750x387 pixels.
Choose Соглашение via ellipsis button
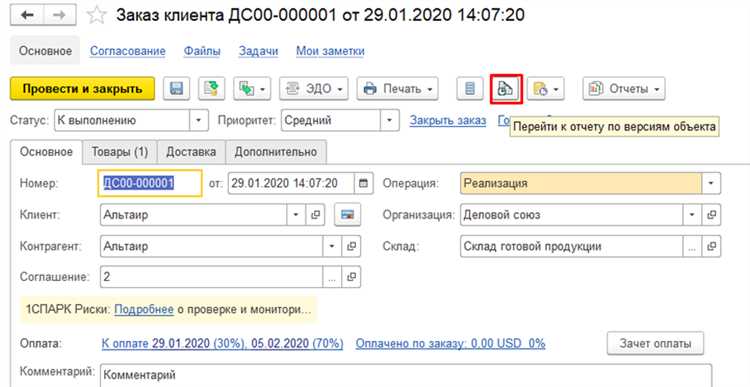pyautogui.click(x=332, y=277)
